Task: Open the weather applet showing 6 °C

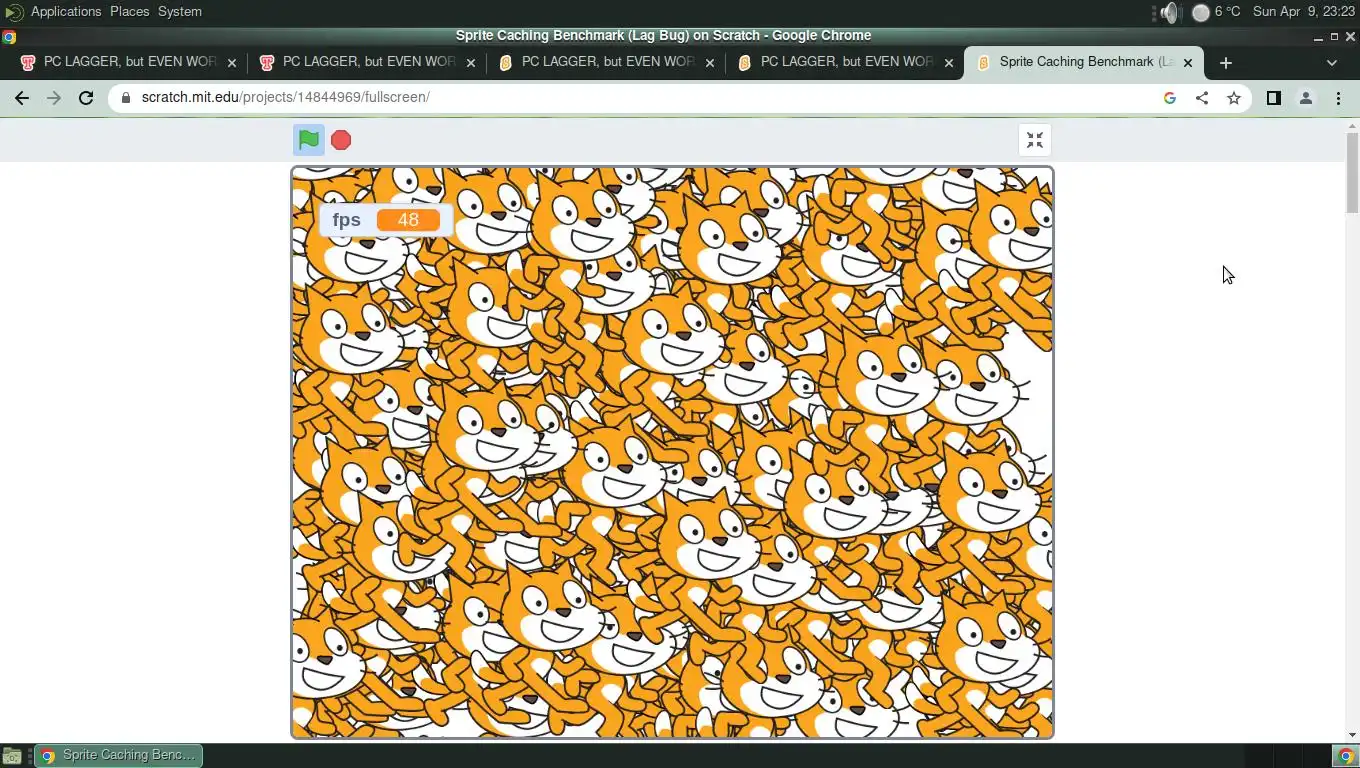Action: pyautogui.click(x=1216, y=12)
